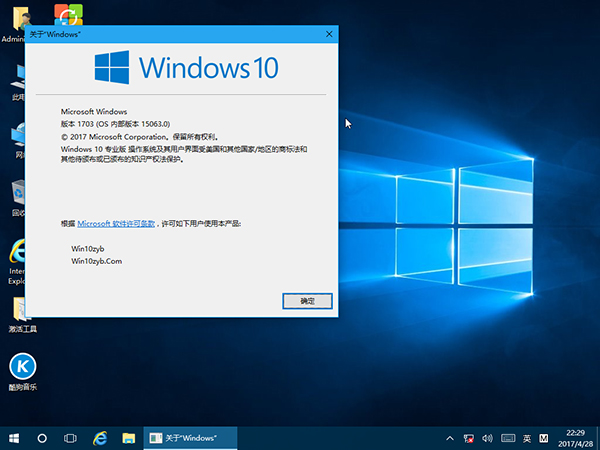Viewport: 600px width, 450px height.
Task: Select the 关于"Windows" taskbar window button
Action: pos(190,438)
